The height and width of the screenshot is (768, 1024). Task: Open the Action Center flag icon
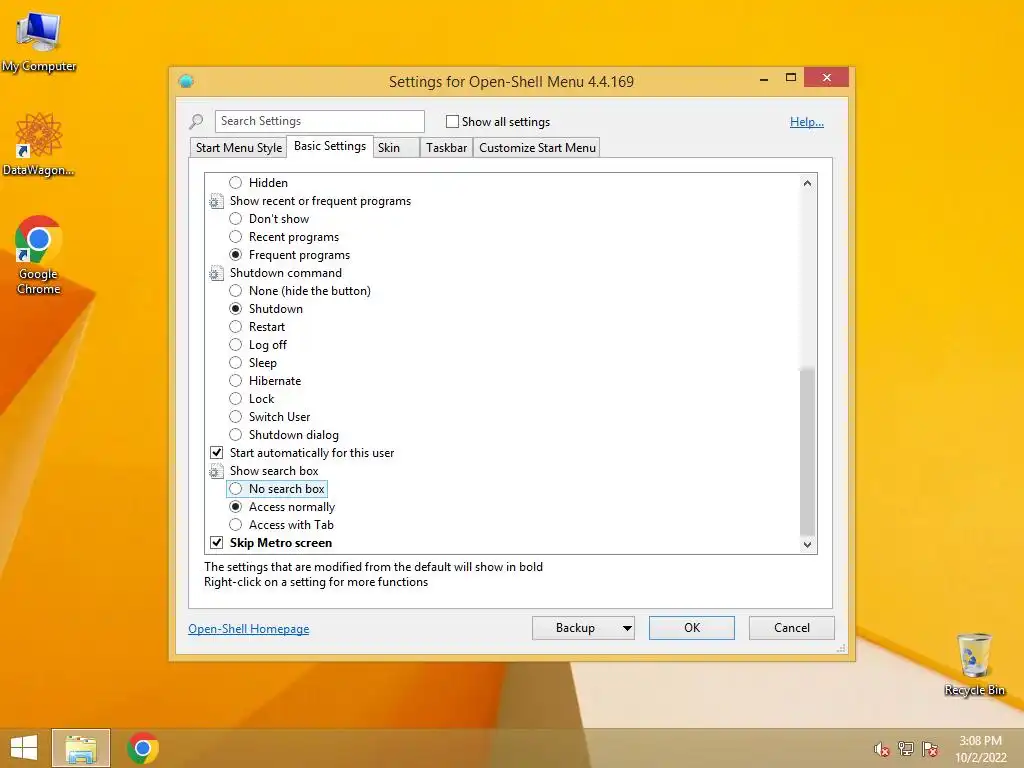tap(930, 749)
